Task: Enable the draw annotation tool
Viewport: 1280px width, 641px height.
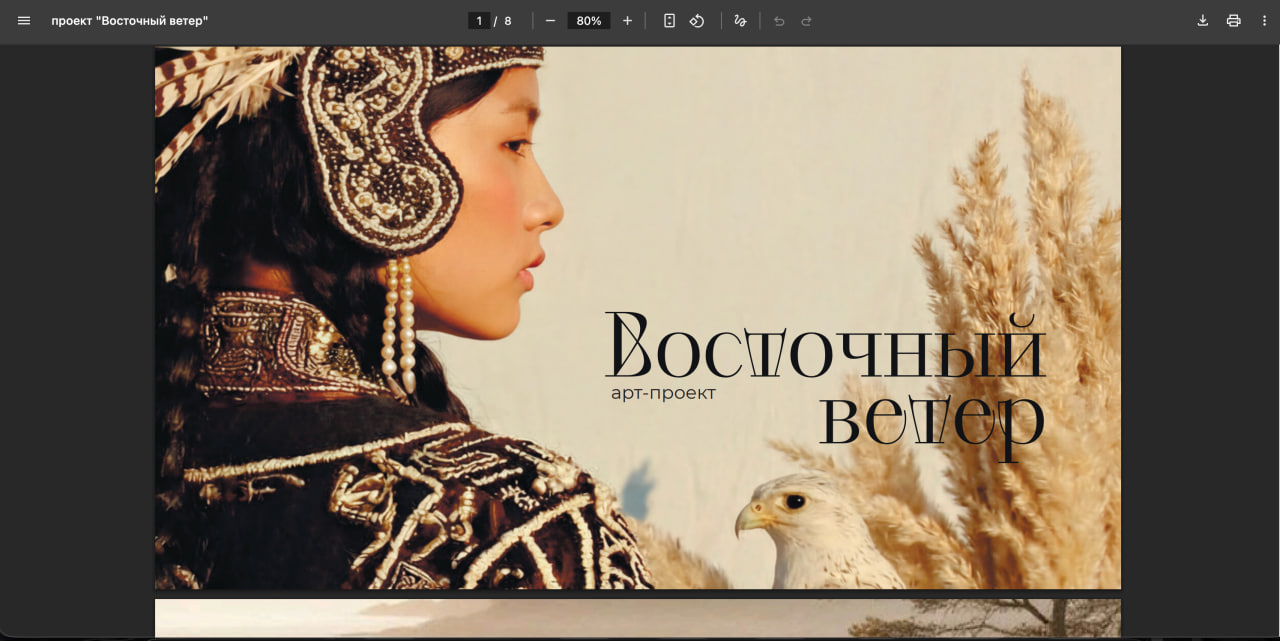Action: 740,21
